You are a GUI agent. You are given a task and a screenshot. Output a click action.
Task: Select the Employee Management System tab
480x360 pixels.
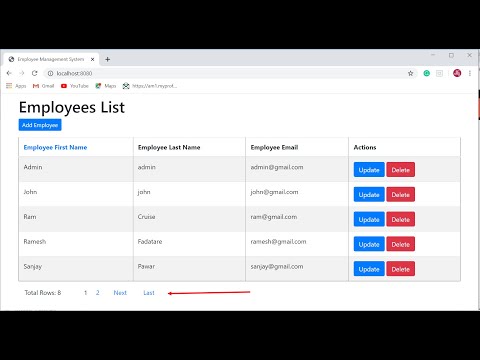[52, 59]
